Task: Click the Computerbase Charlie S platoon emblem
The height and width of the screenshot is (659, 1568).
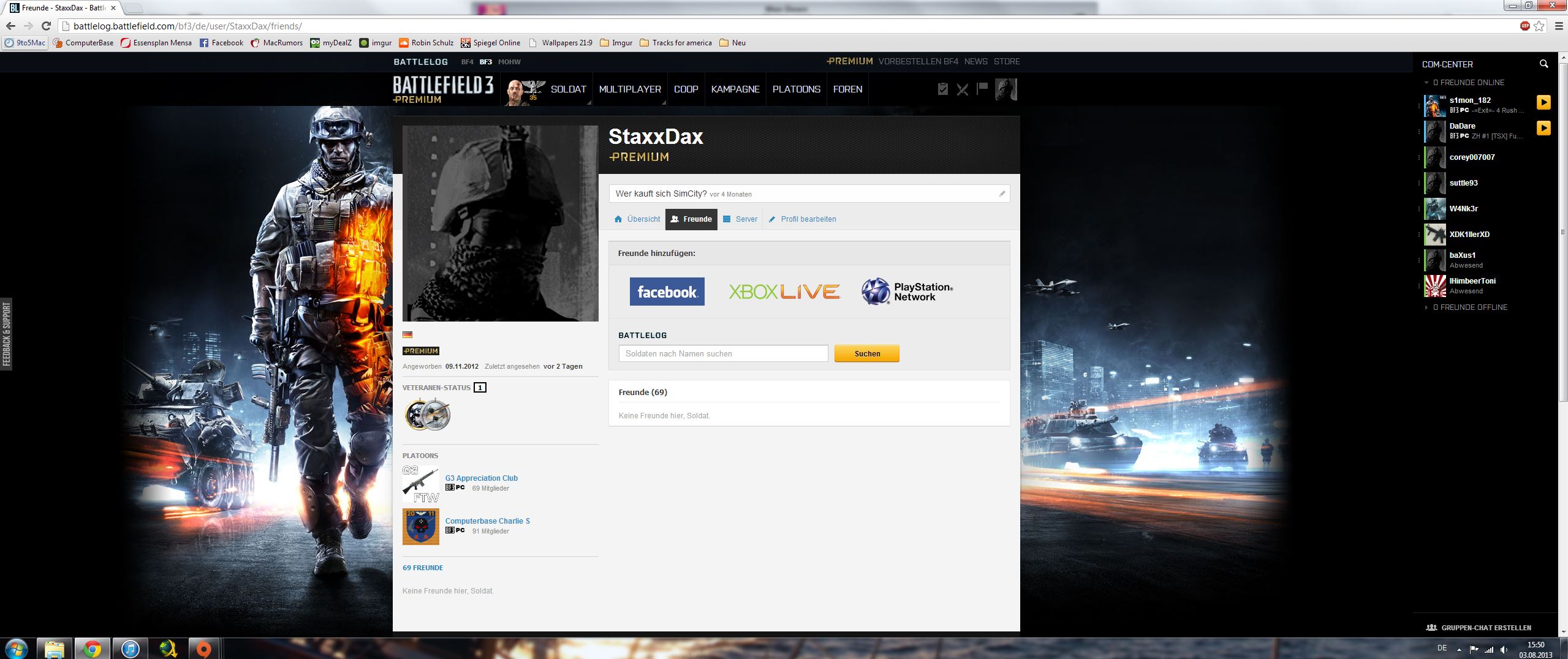Action: coord(421,527)
